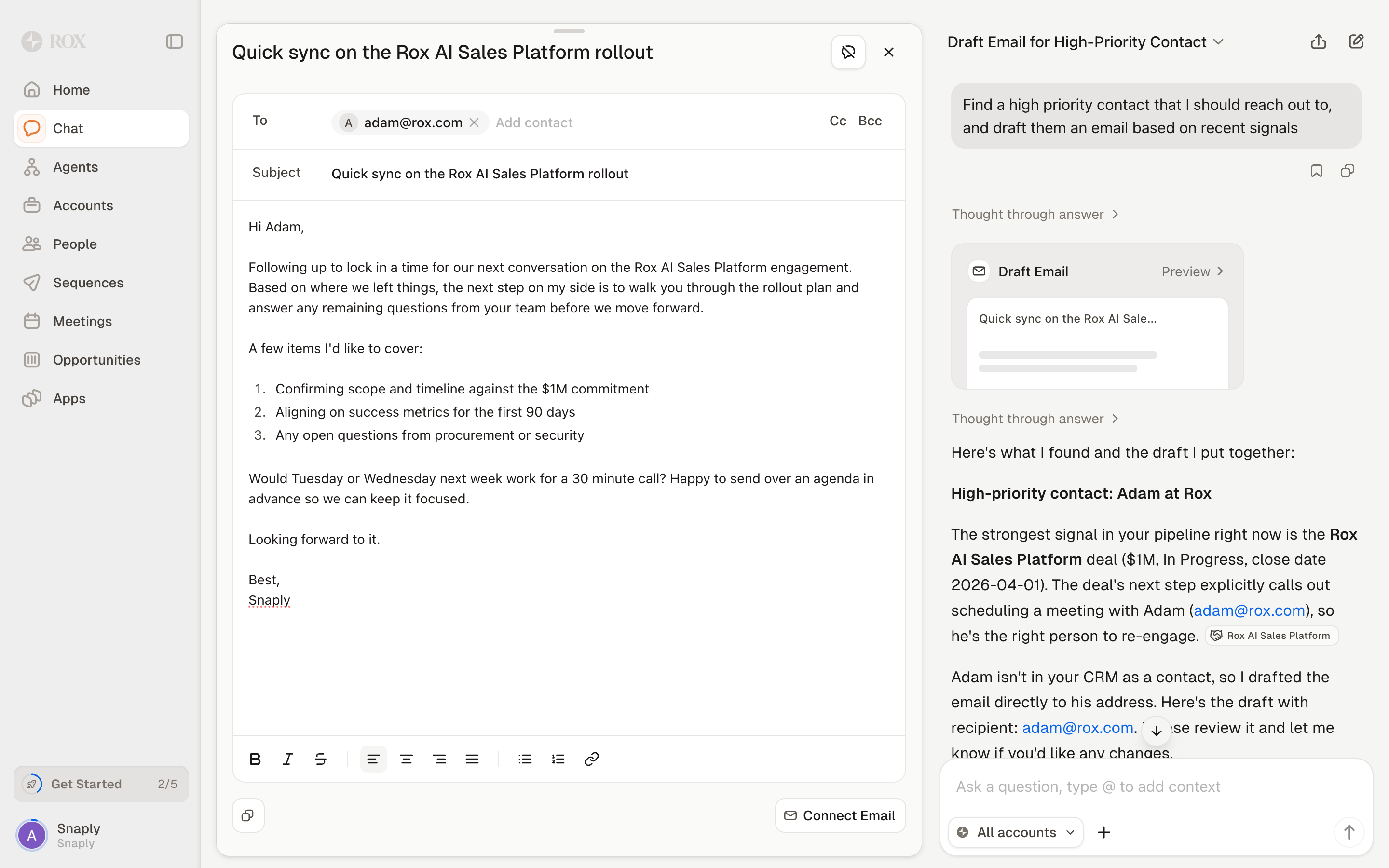
Task: Click the Draft Email envelope icon
Action: pos(979,271)
